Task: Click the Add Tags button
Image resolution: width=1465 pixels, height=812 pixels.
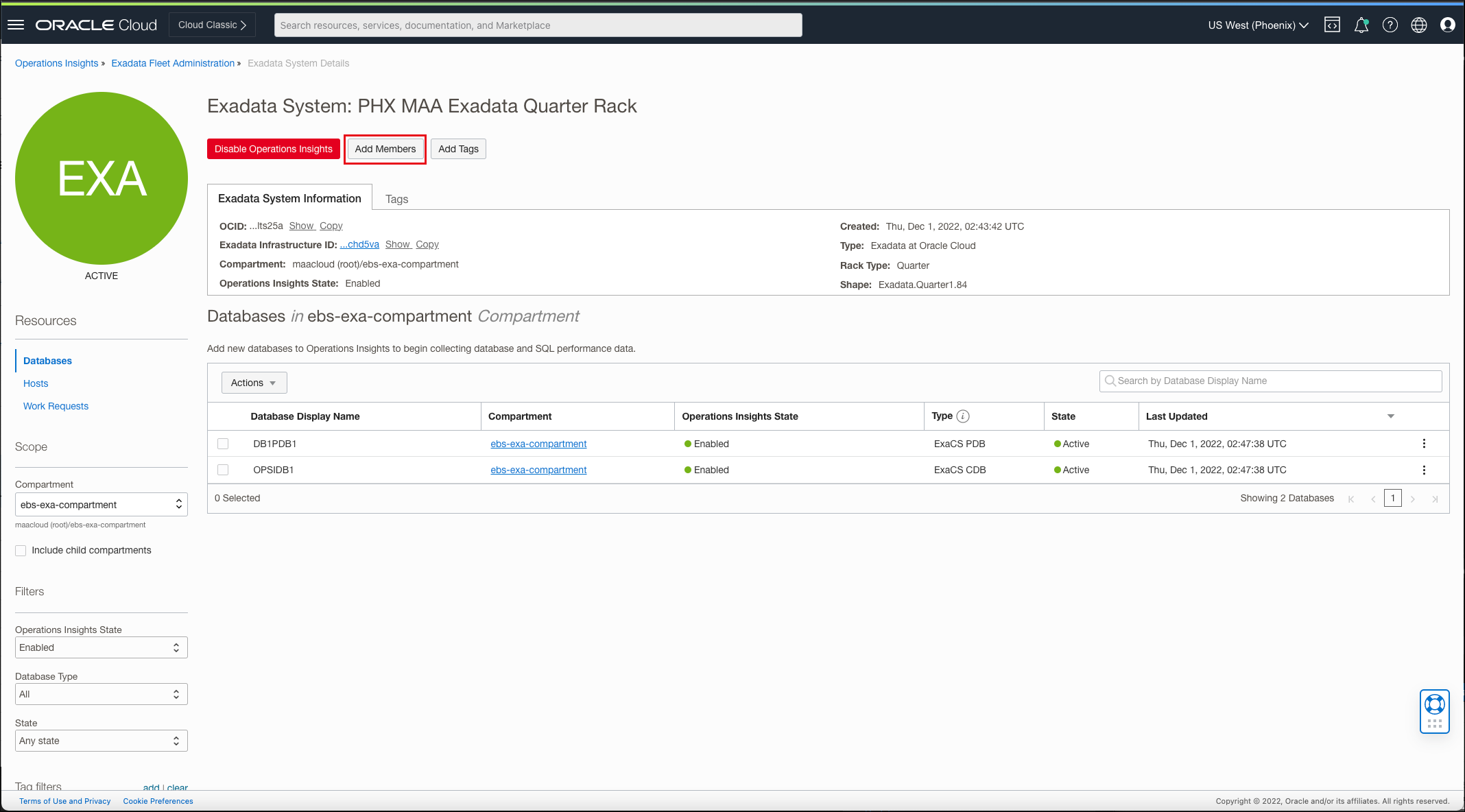Action: [458, 149]
